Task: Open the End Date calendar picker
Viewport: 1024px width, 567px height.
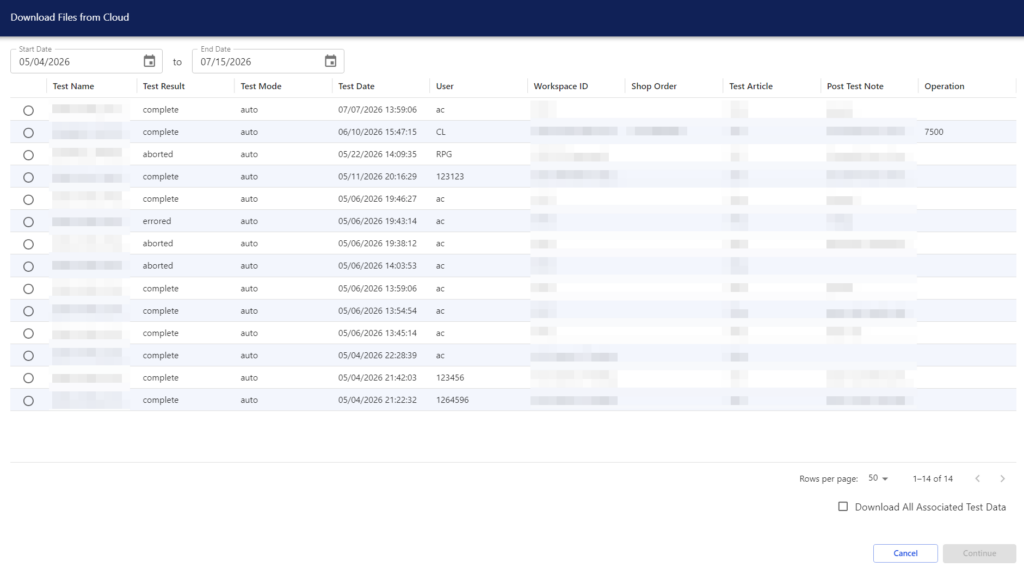Action: tap(330, 61)
